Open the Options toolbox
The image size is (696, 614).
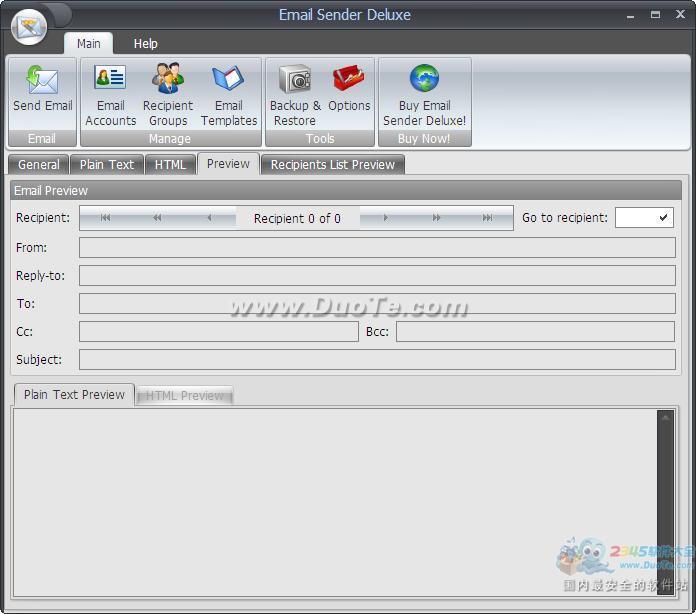tap(349, 89)
